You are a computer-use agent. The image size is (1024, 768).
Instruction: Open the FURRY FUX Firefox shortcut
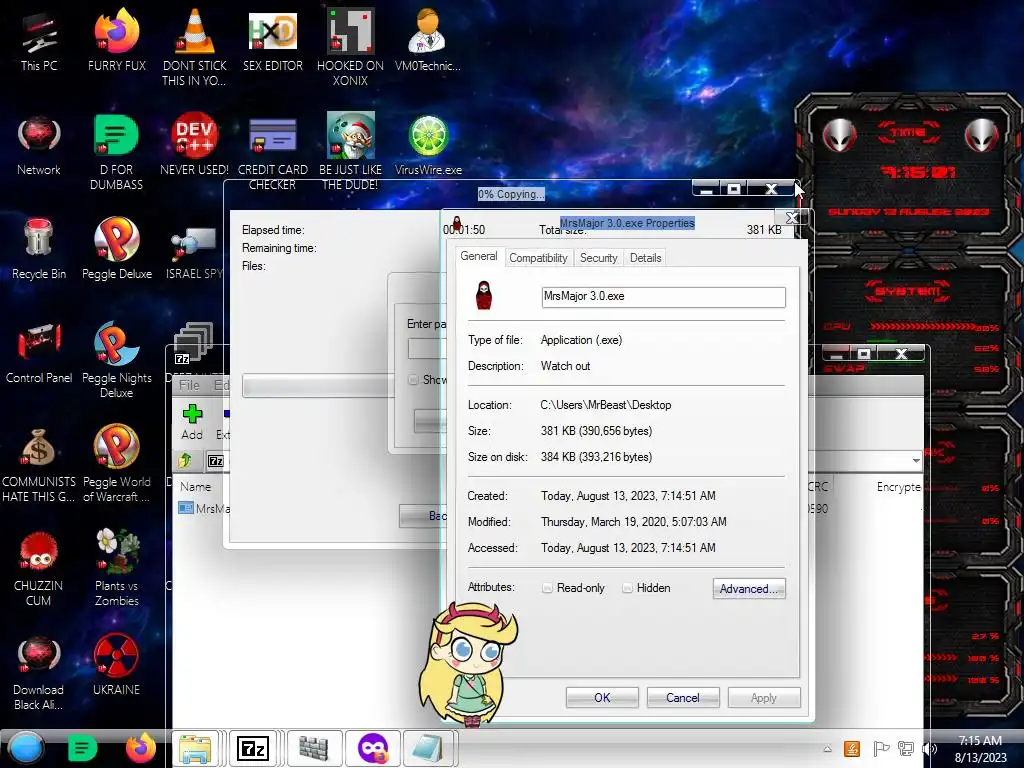click(116, 42)
